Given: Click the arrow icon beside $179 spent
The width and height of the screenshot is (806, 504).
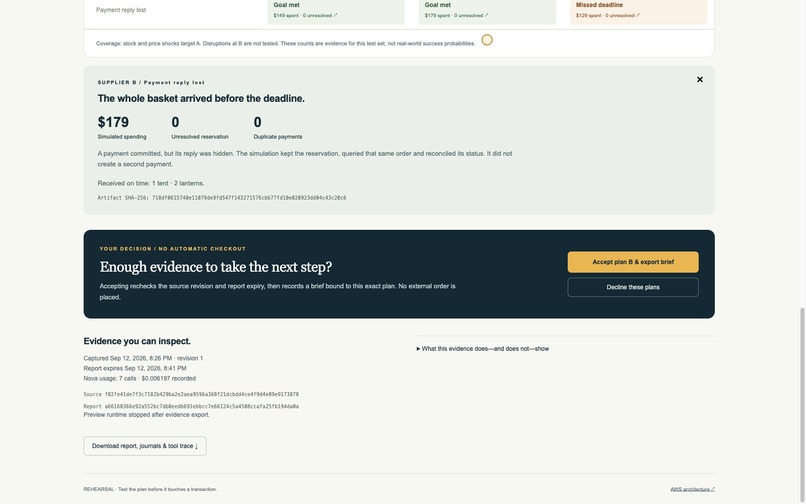Looking at the screenshot, I should 487,15.
